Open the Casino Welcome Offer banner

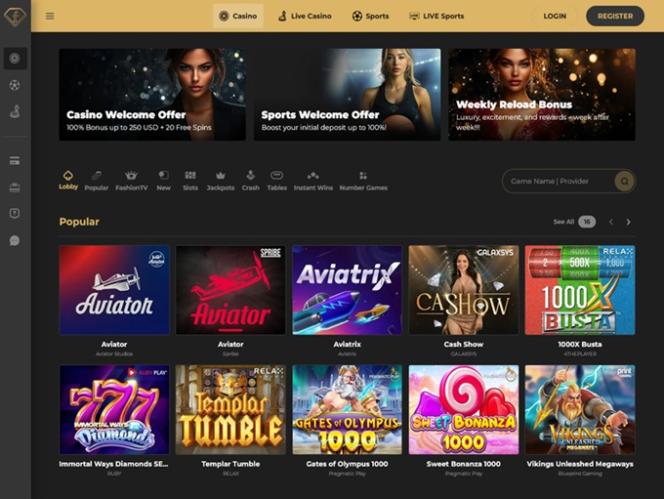tap(152, 94)
